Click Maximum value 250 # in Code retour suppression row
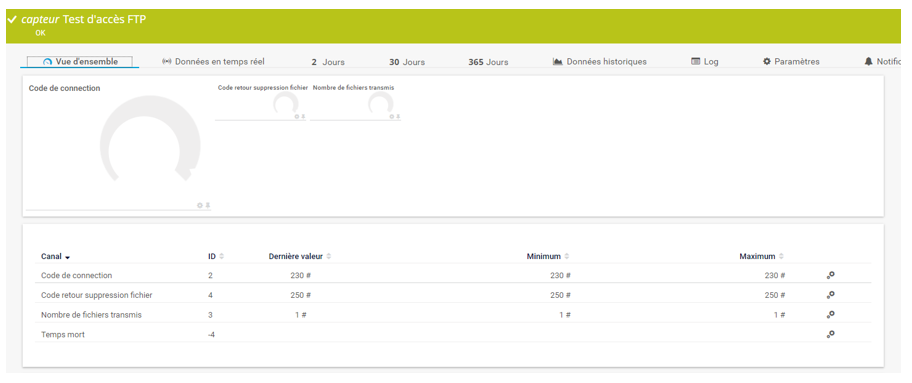Screen dimensions: 912x383 coord(775,295)
